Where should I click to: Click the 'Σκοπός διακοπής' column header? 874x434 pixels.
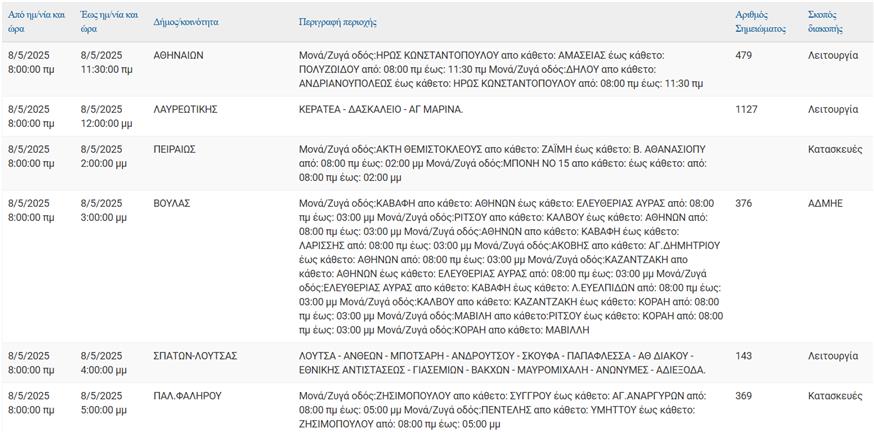[x=825, y=21]
